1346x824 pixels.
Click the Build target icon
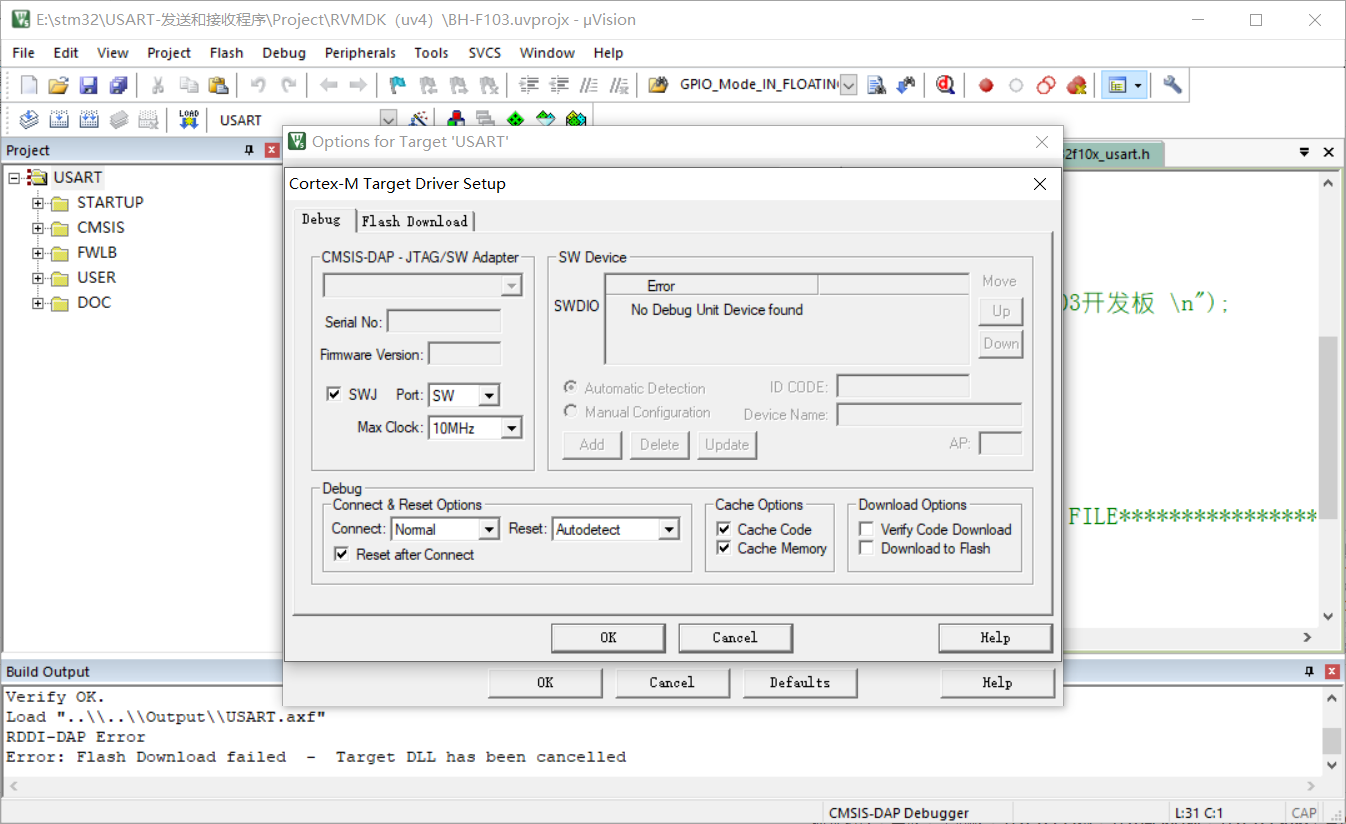coord(59,119)
